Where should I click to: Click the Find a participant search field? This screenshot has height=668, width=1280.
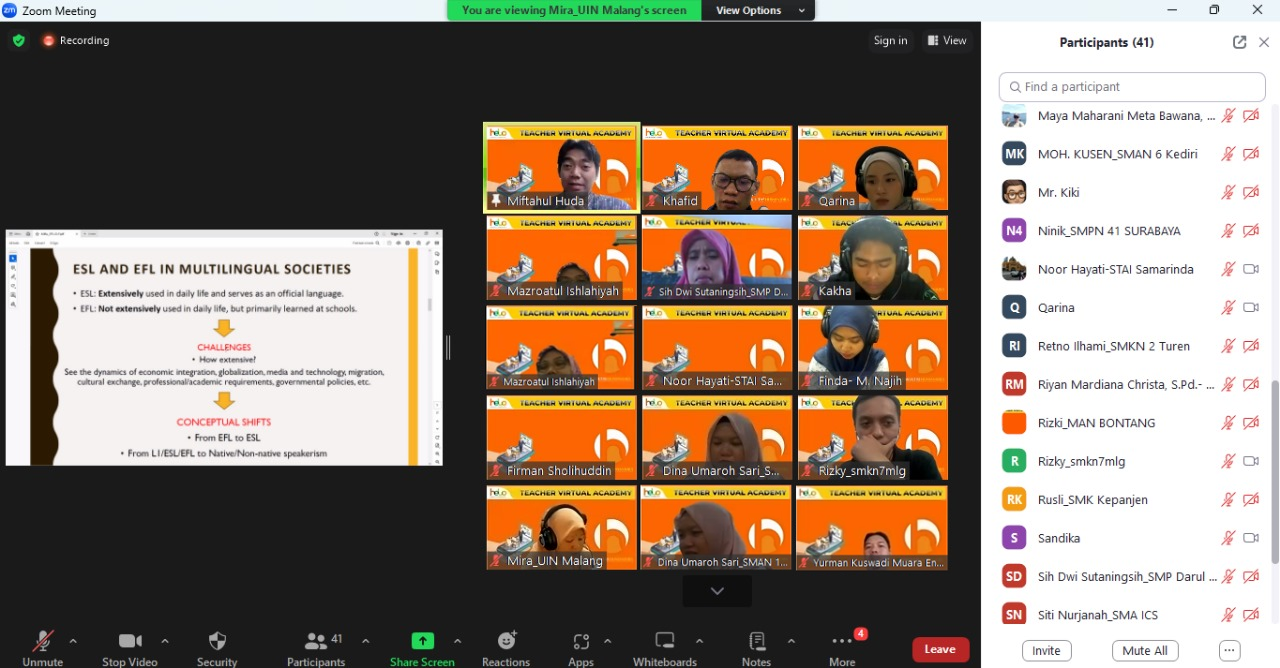1132,87
